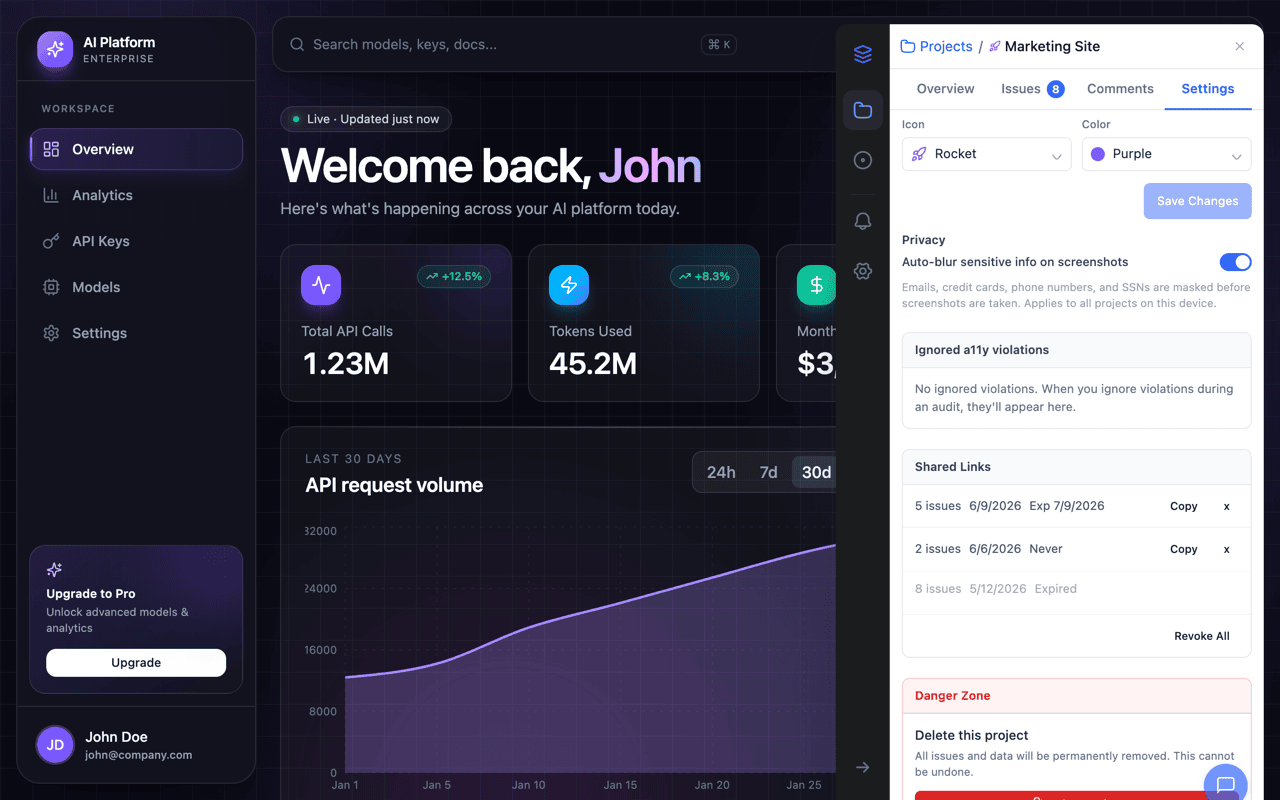Copy the 2 issues shared link
The height and width of the screenshot is (800, 1280).
[x=1184, y=549]
